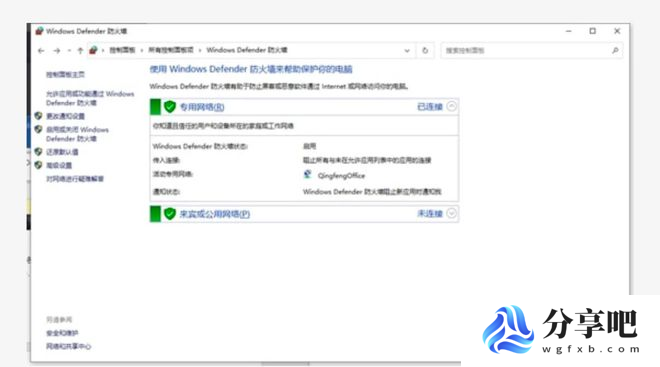
Task: Select 控制面板 breadcrumb in address bar
Action: [x=122, y=50]
